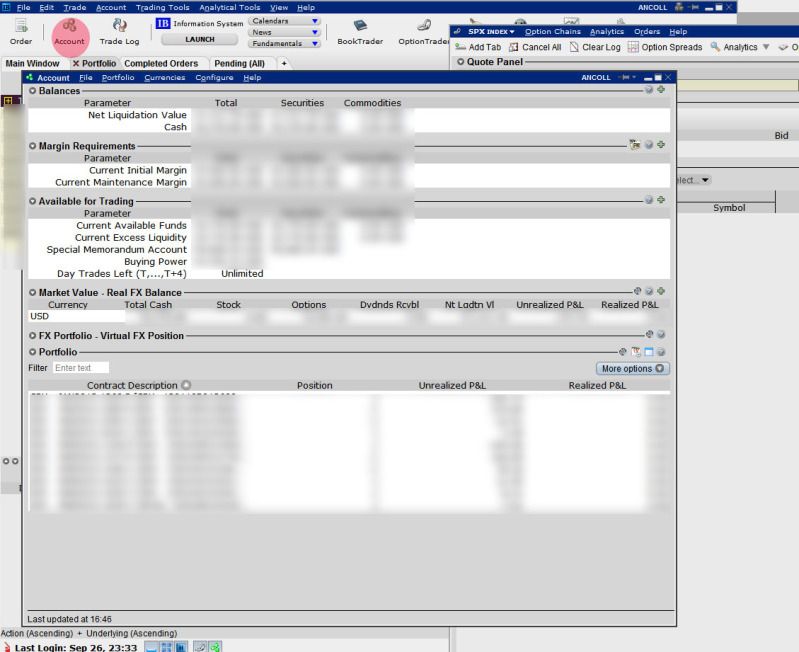Click the Filter text input field
Image resolution: width=799 pixels, height=652 pixels.
coord(81,368)
